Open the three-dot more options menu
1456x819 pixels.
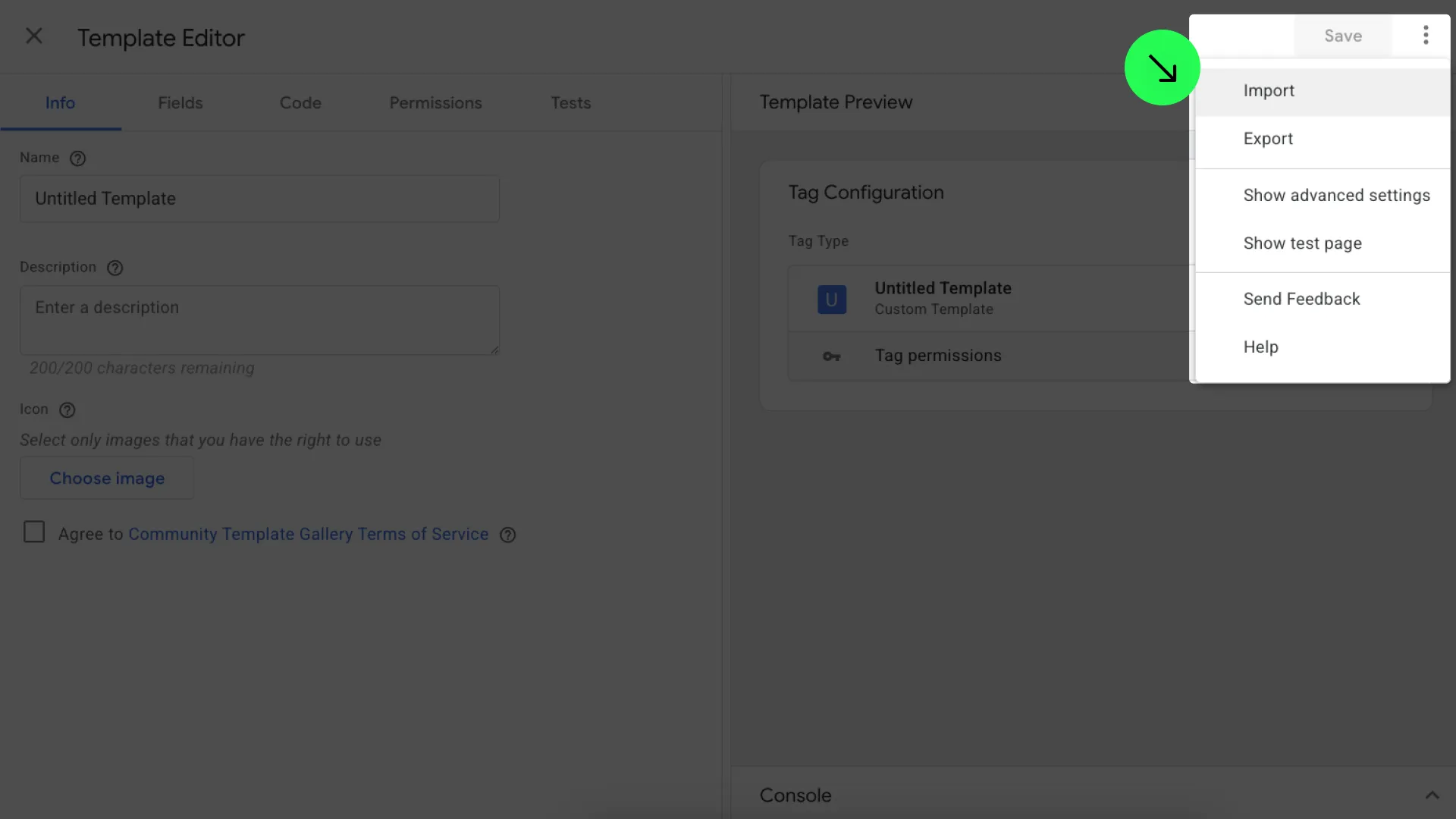click(1426, 36)
